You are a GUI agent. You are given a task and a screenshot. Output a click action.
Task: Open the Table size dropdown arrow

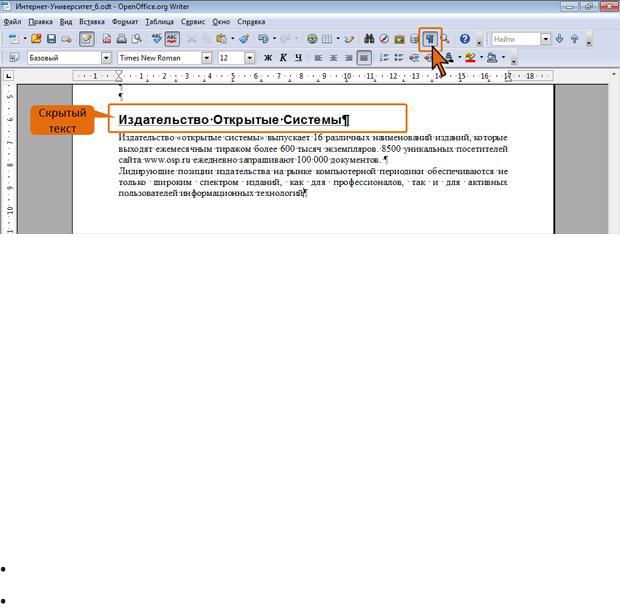point(338,39)
